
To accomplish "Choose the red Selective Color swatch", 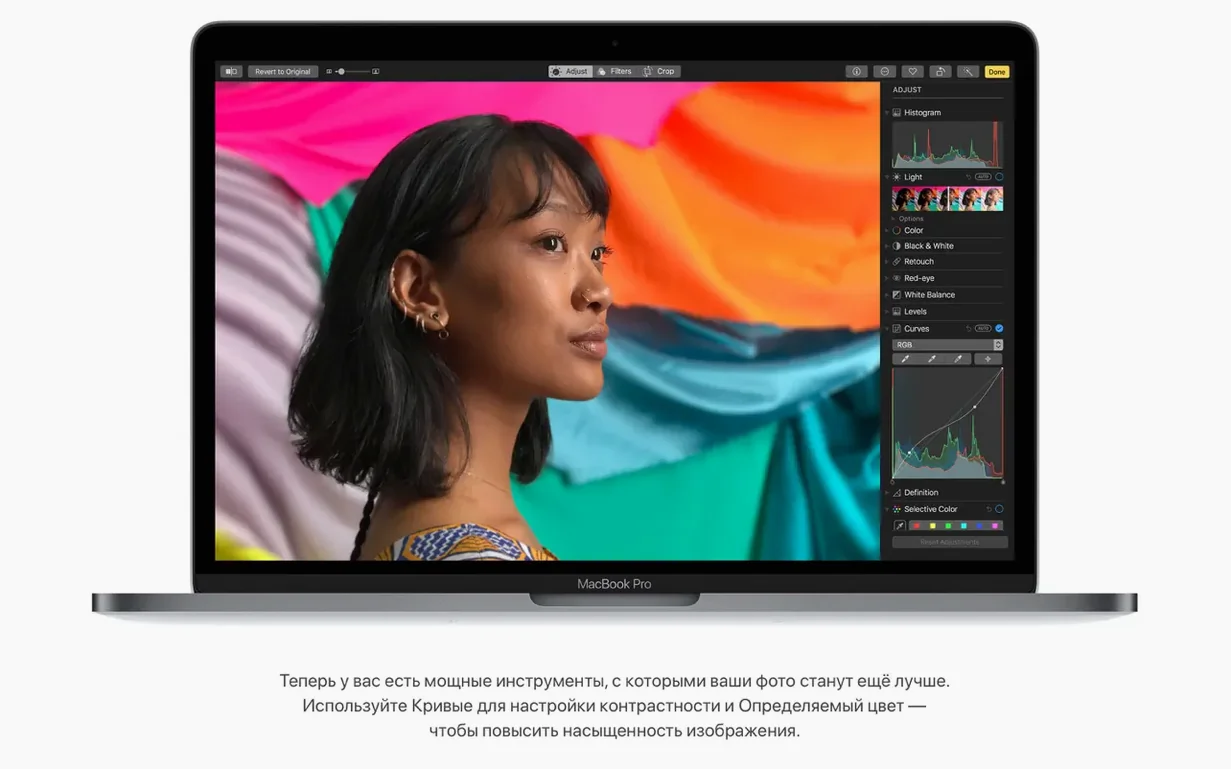I will [917, 526].
